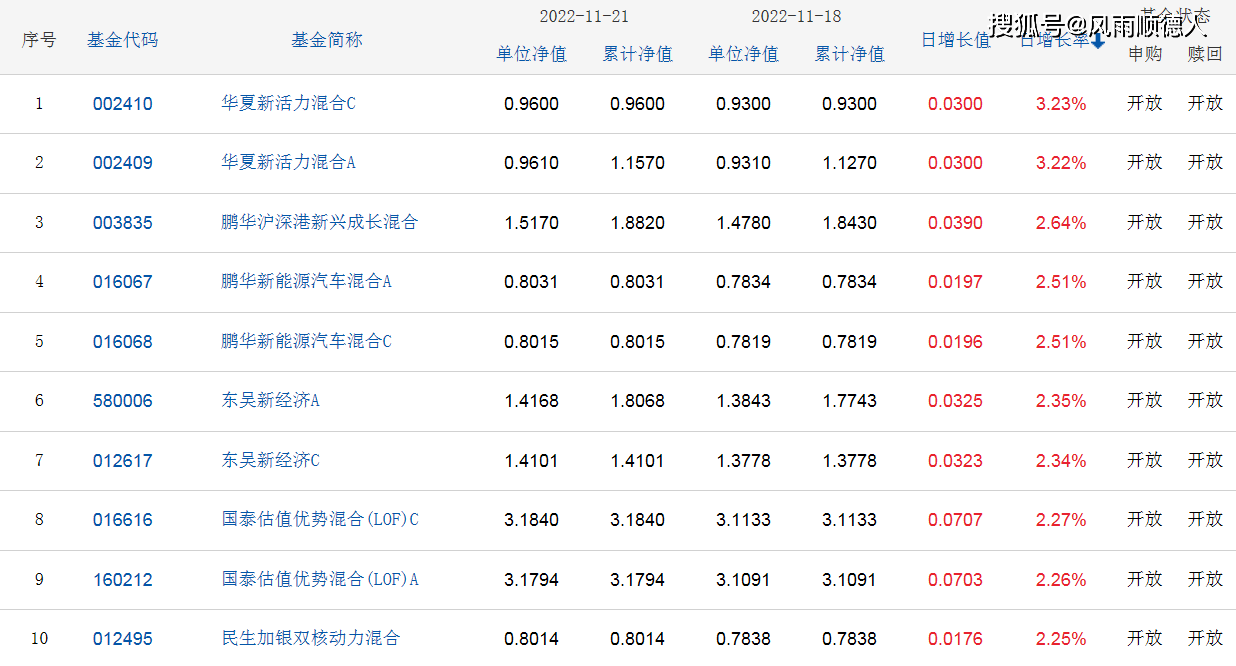Select growth rate 2.64%
The width and height of the screenshot is (1236, 666).
coord(1061,223)
